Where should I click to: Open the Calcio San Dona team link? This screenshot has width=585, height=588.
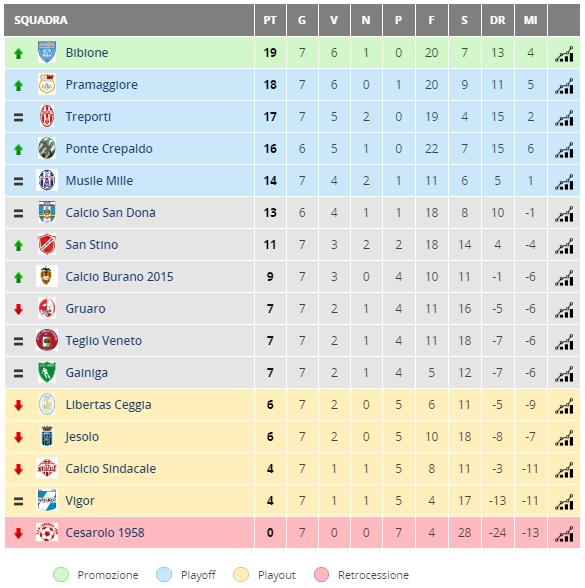coord(110,213)
